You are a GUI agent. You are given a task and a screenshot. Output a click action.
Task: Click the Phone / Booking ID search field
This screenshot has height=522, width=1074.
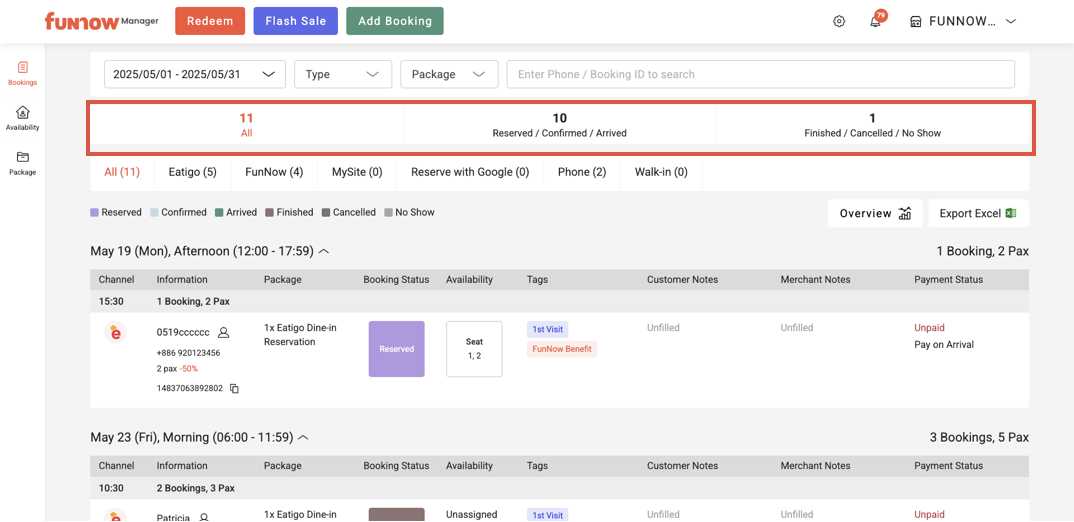[760, 74]
